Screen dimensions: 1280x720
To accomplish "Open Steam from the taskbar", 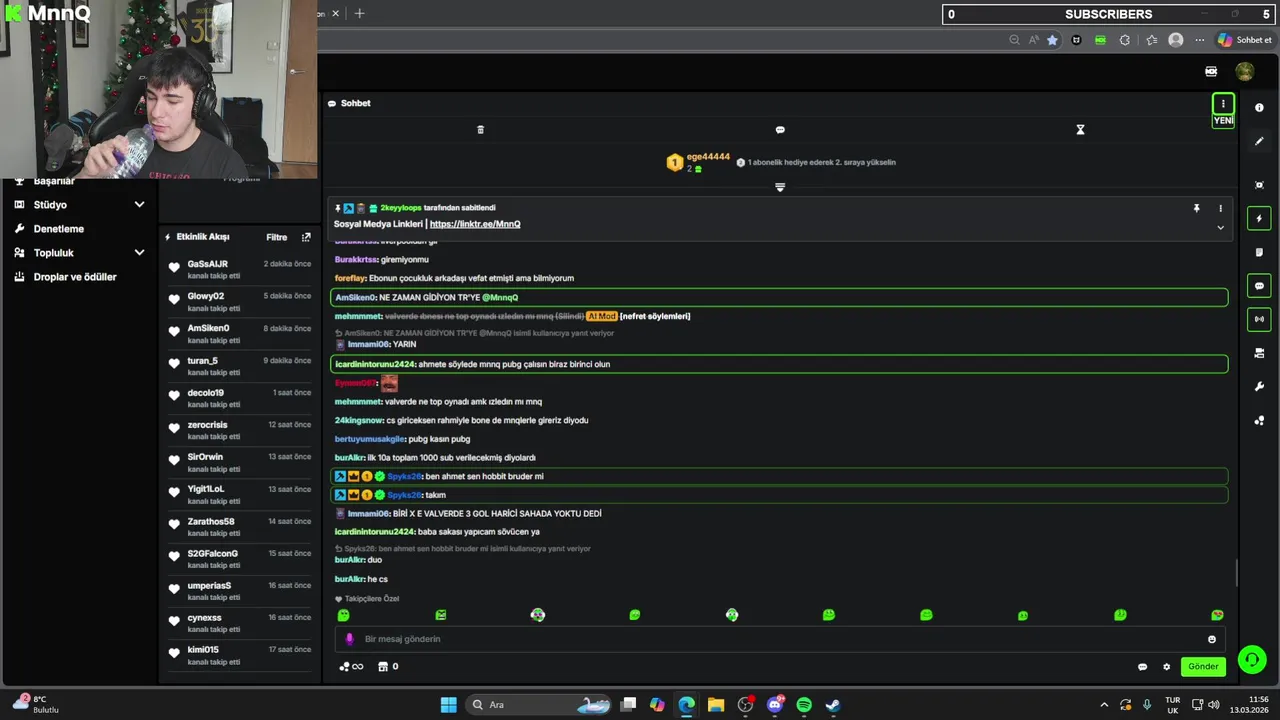I will (x=833, y=705).
